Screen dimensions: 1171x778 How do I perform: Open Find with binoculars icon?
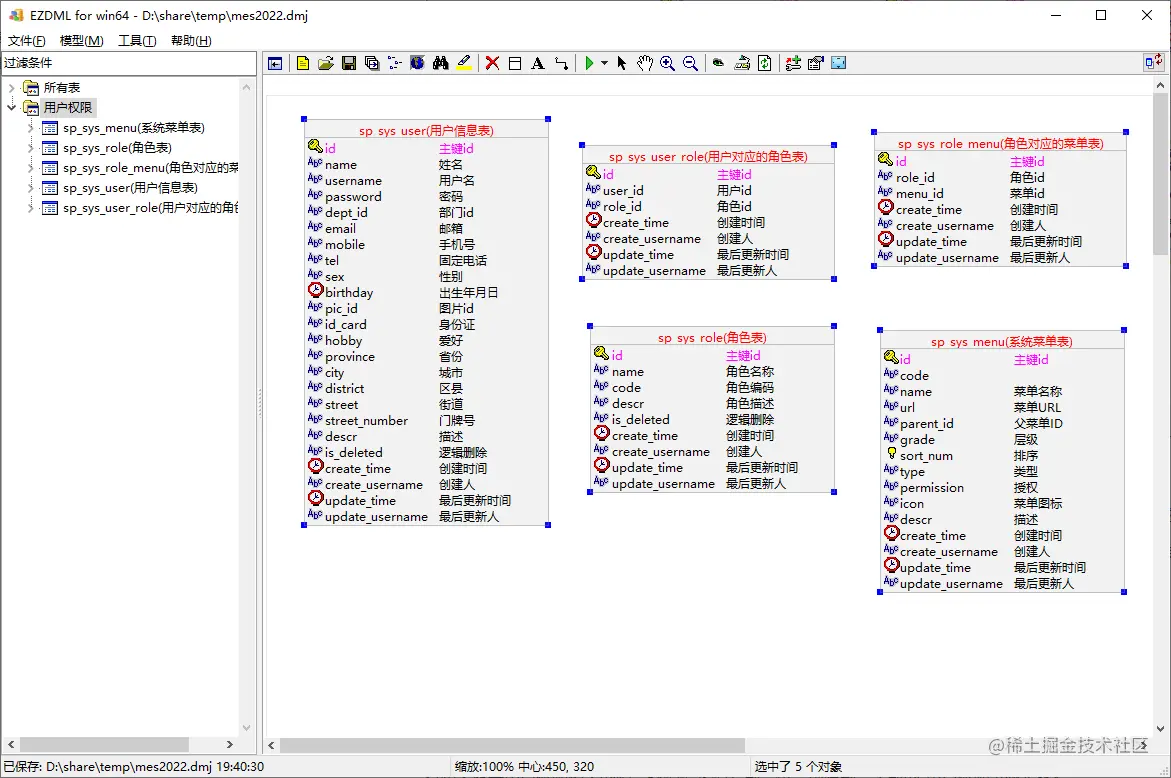[x=441, y=63]
